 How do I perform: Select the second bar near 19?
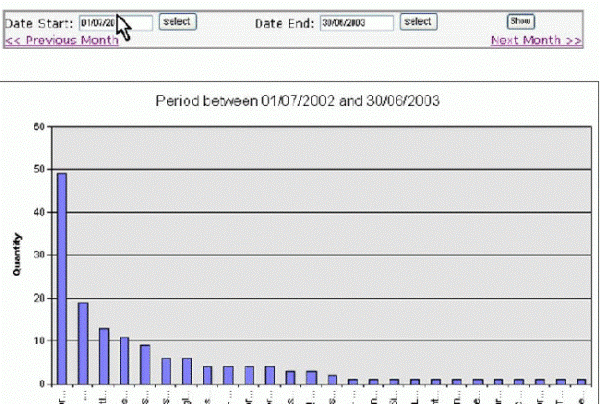[x=83, y=342]
